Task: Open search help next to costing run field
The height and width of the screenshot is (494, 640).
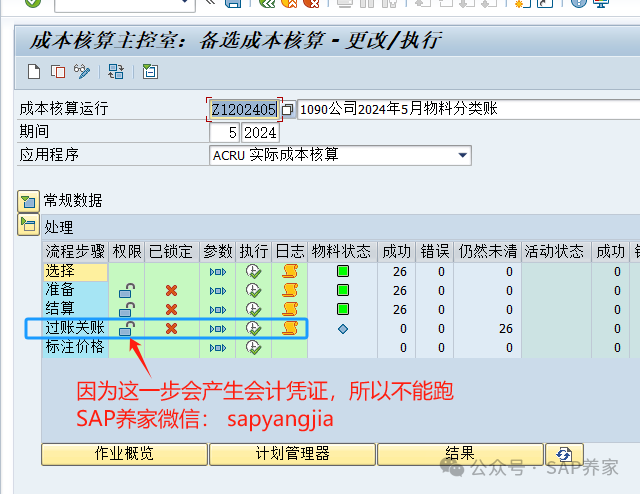Action: [x=288, y=109]
